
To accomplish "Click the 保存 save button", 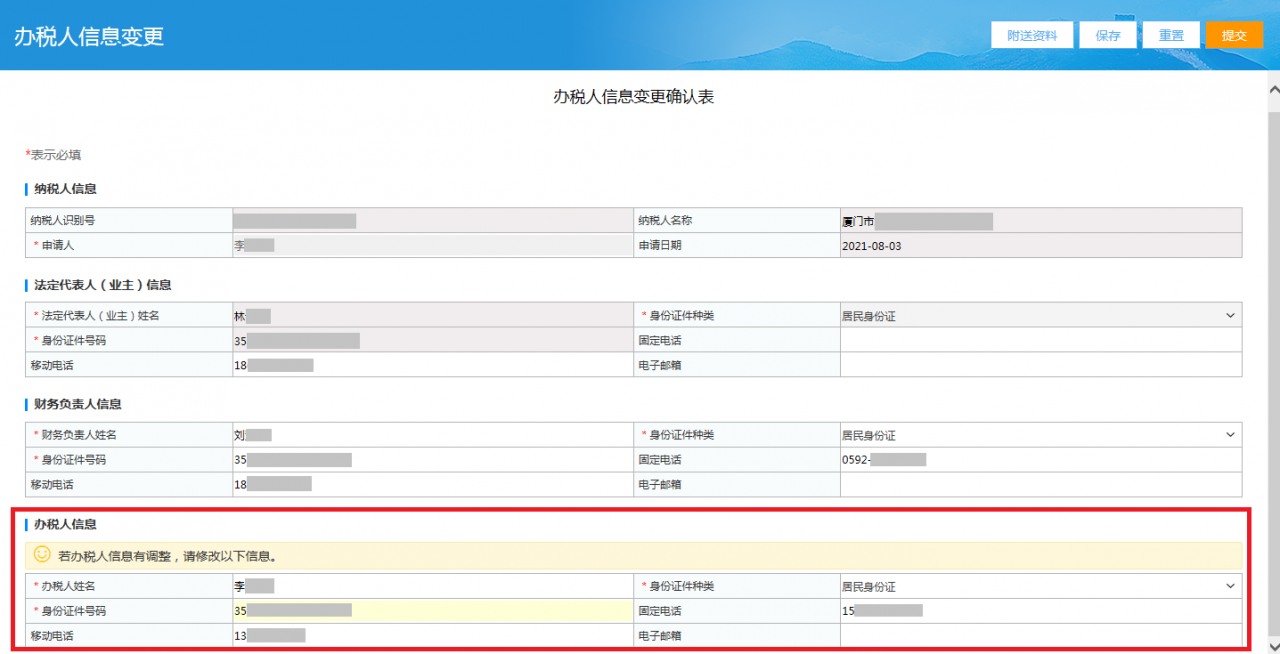I will pos(1107,34).
